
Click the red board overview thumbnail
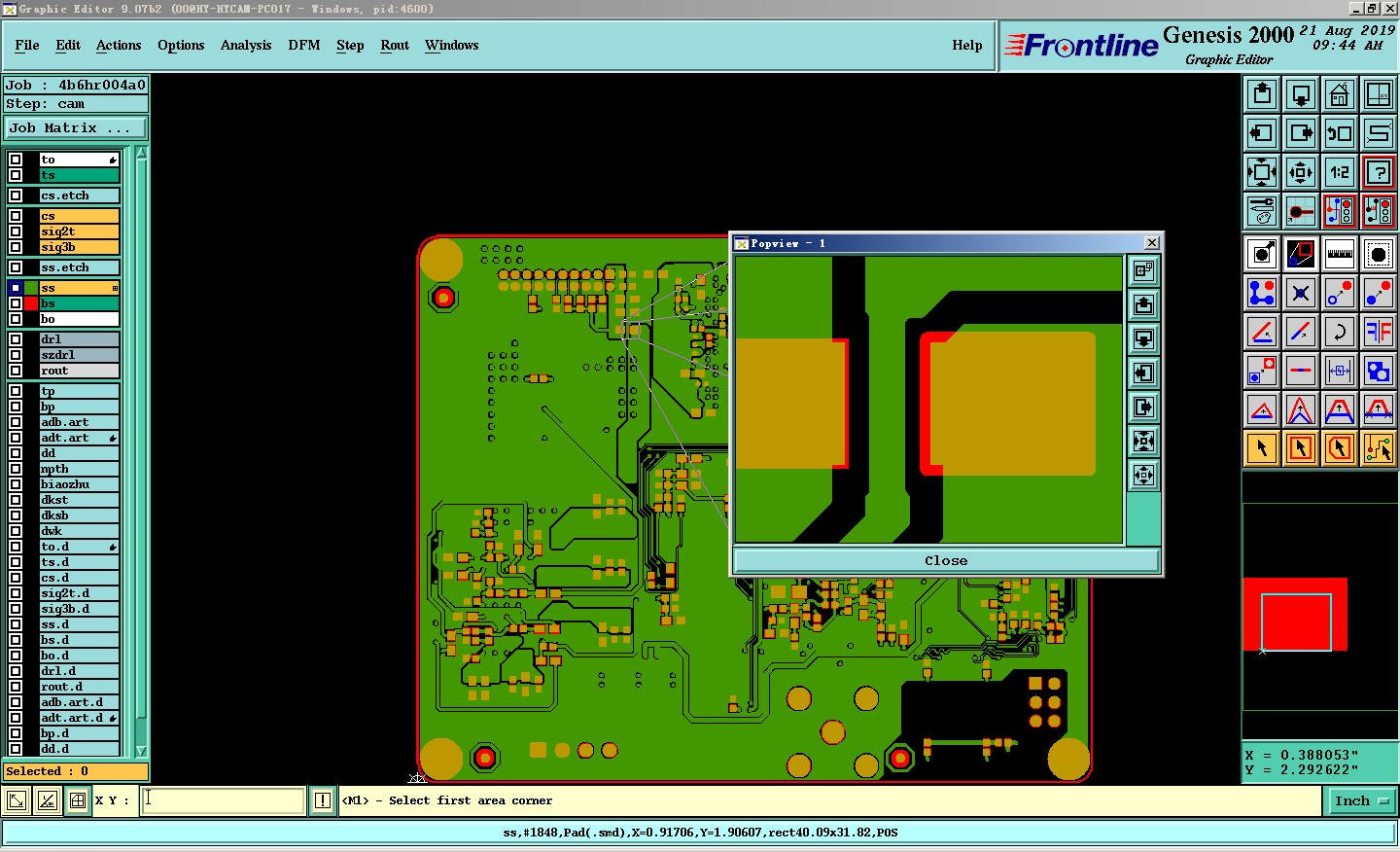coord(1295,614)
